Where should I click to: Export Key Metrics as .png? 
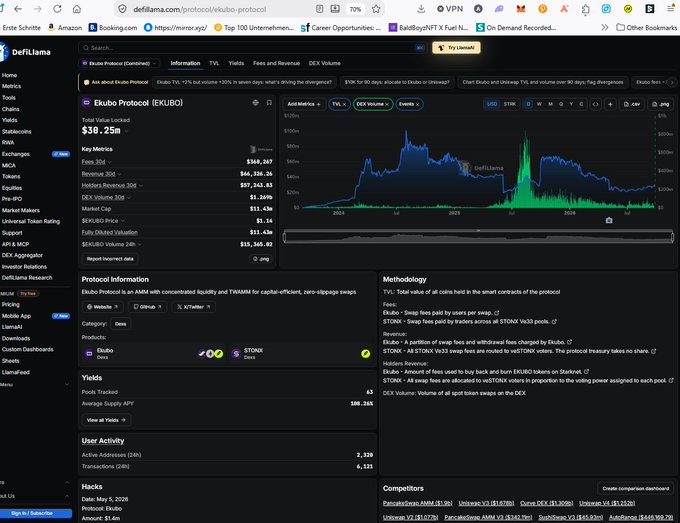[261, 259]
